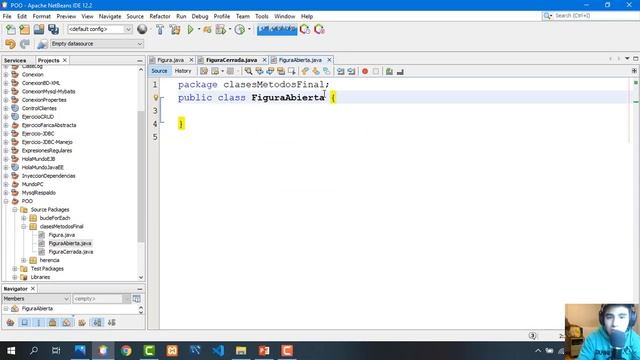This screenshot has width=640, height=360.
Task: Open Chrome from the taskbar
Action: pos(126,351)
